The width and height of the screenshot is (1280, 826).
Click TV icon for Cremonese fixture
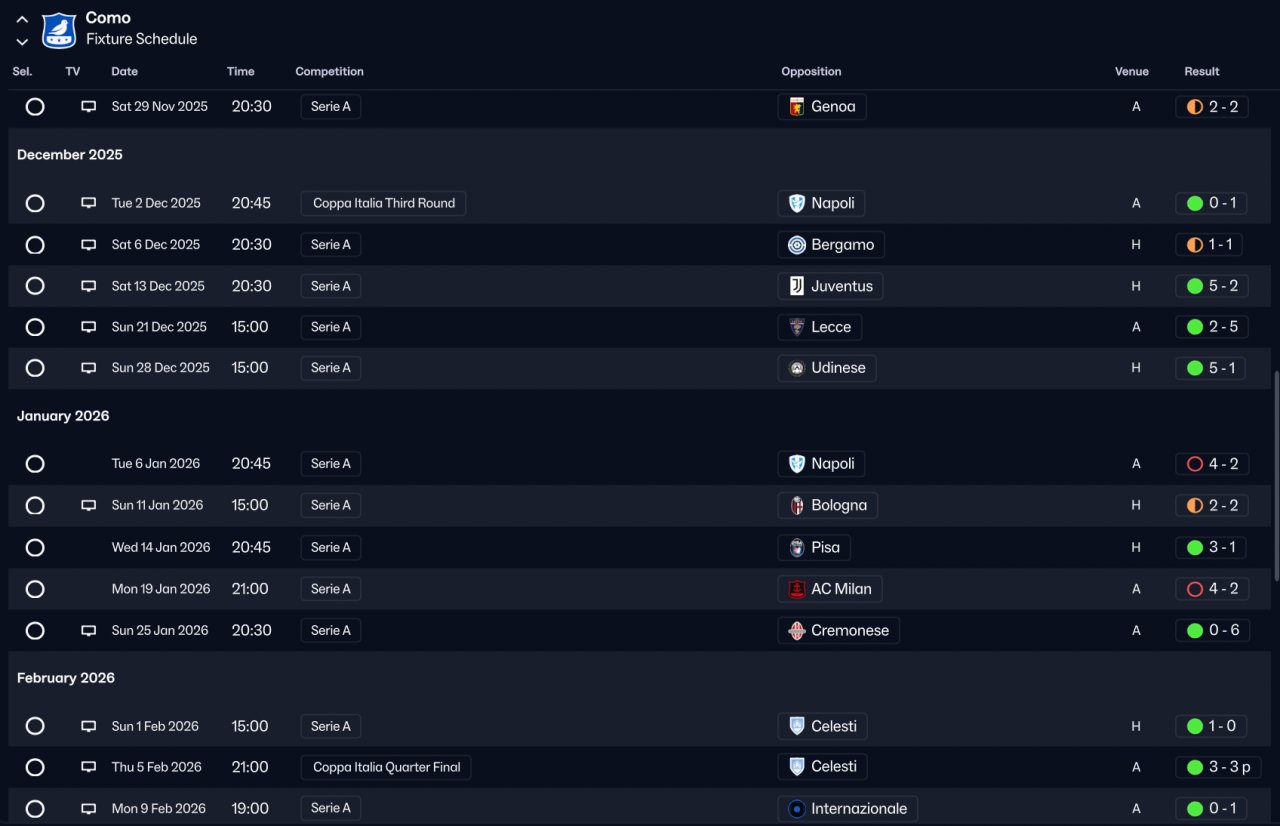89,631
